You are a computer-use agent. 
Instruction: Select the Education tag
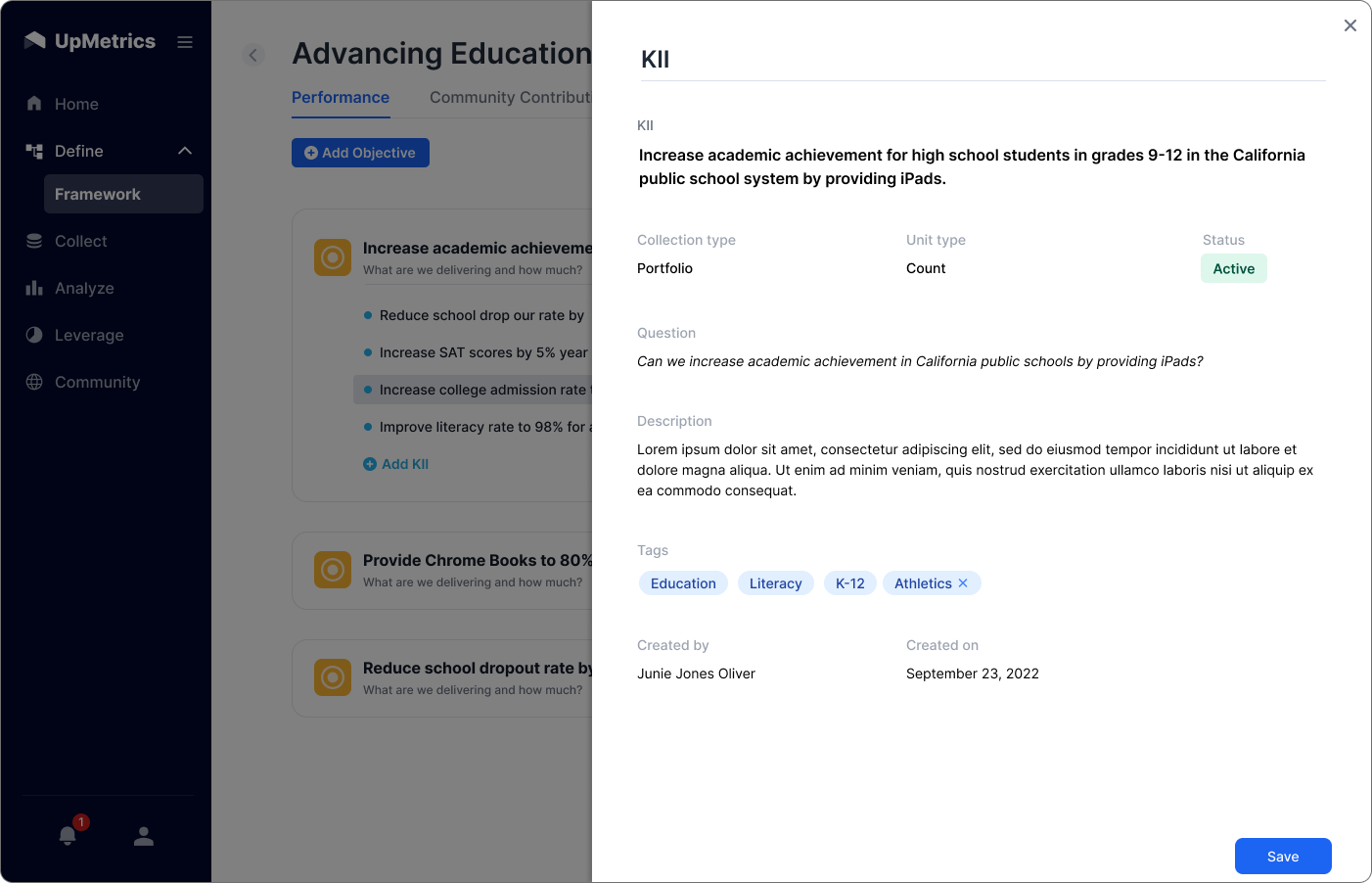683,583
